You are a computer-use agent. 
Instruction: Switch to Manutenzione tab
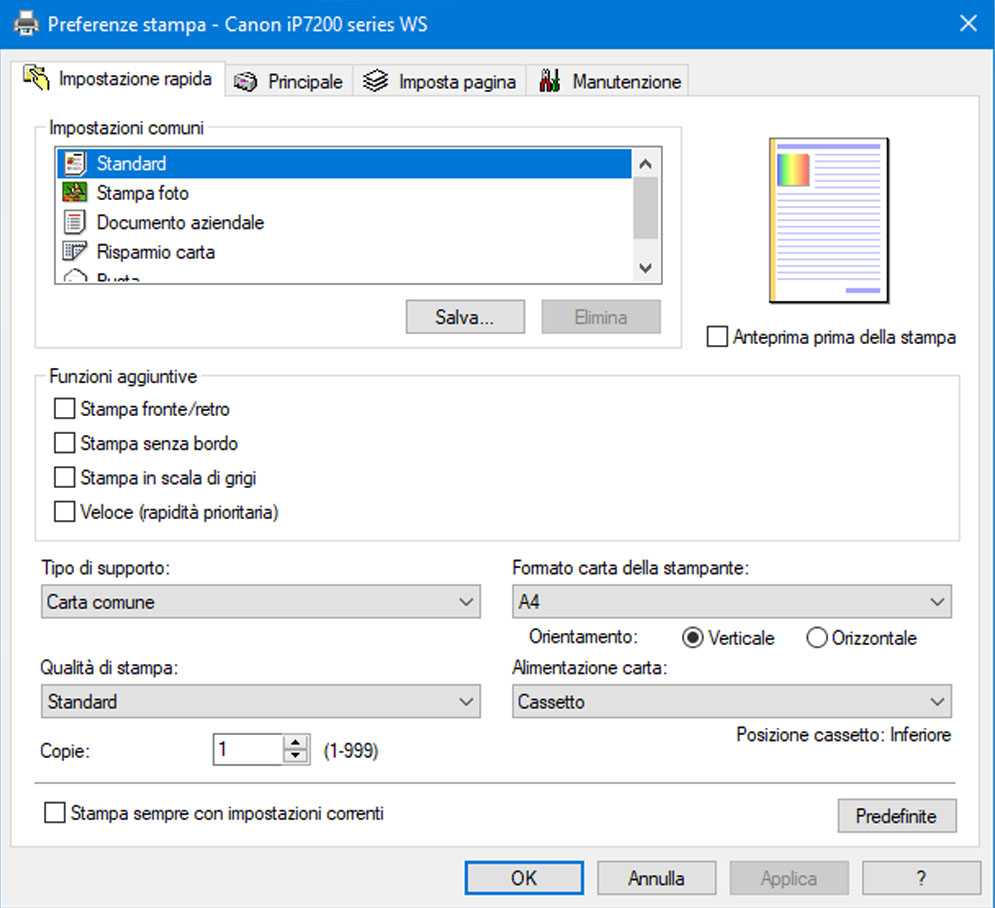click(x=609, y=82)
